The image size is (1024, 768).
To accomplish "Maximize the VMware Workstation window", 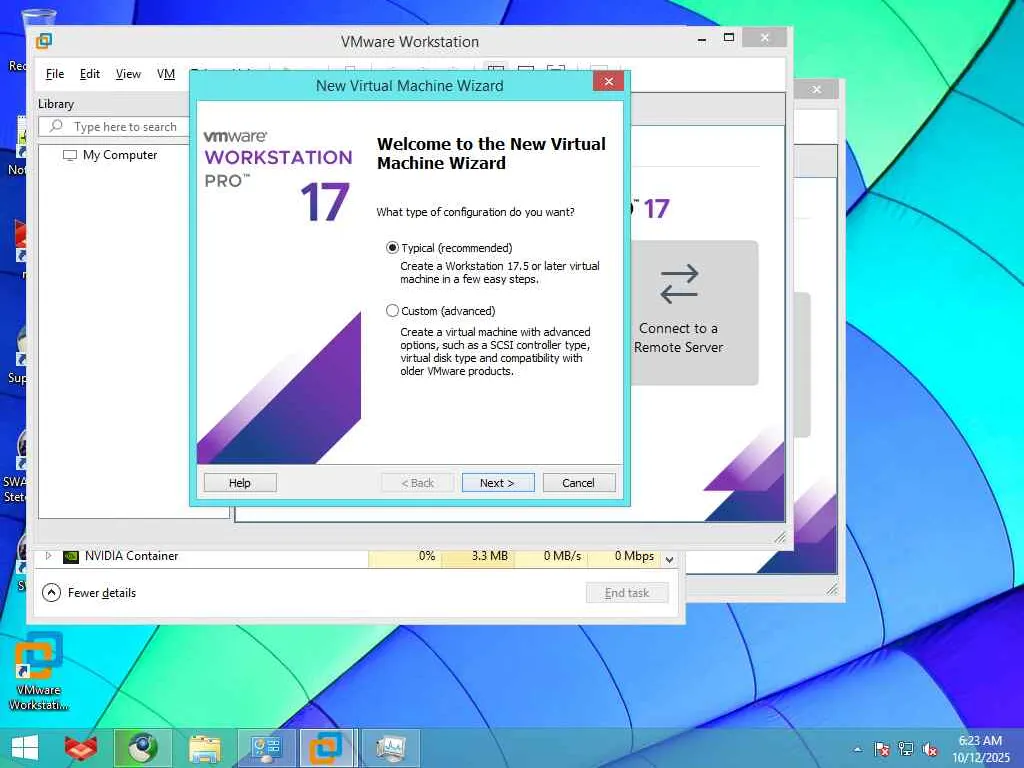I will coord(729,38).
